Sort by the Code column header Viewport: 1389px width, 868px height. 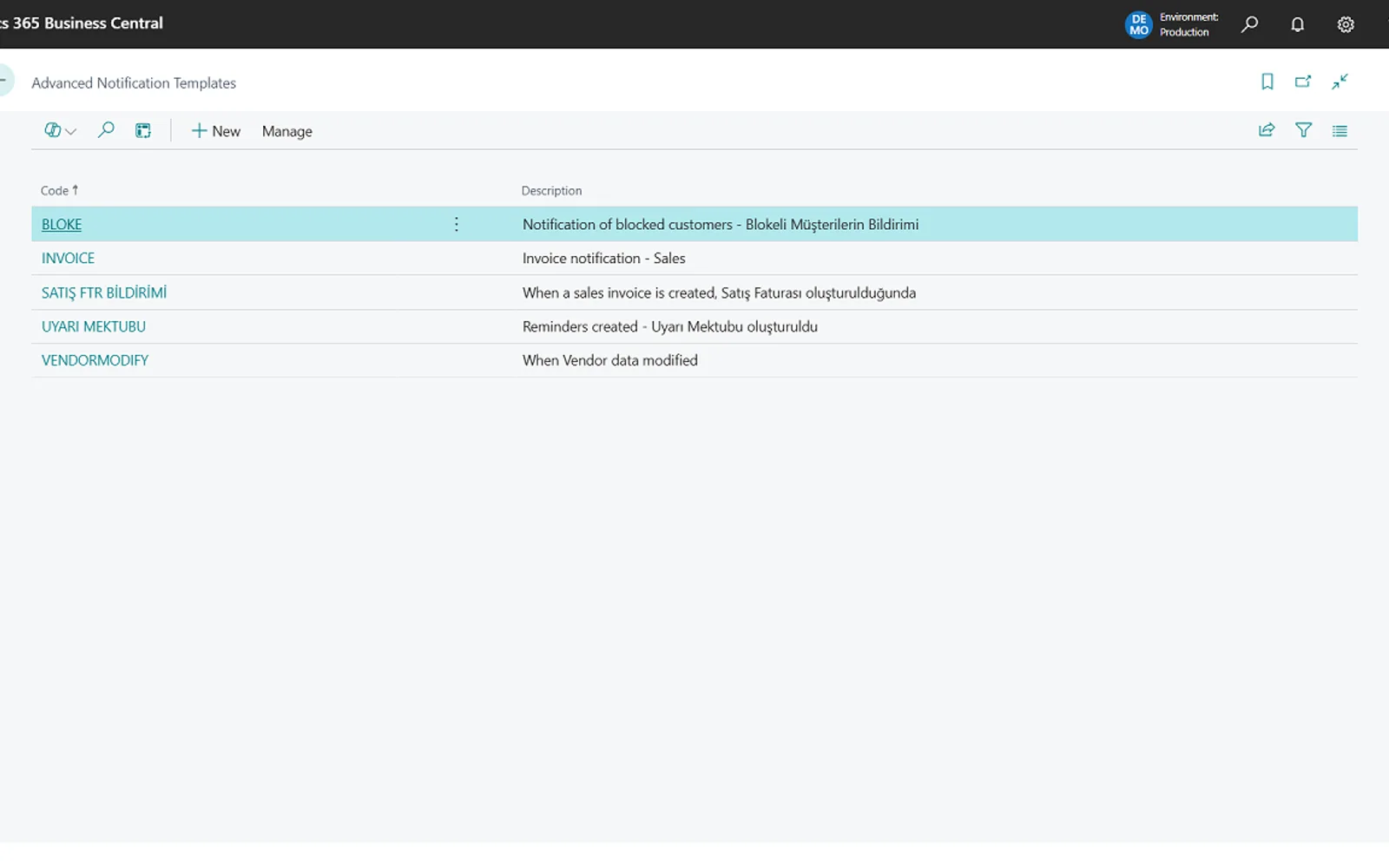click(59, 190)
